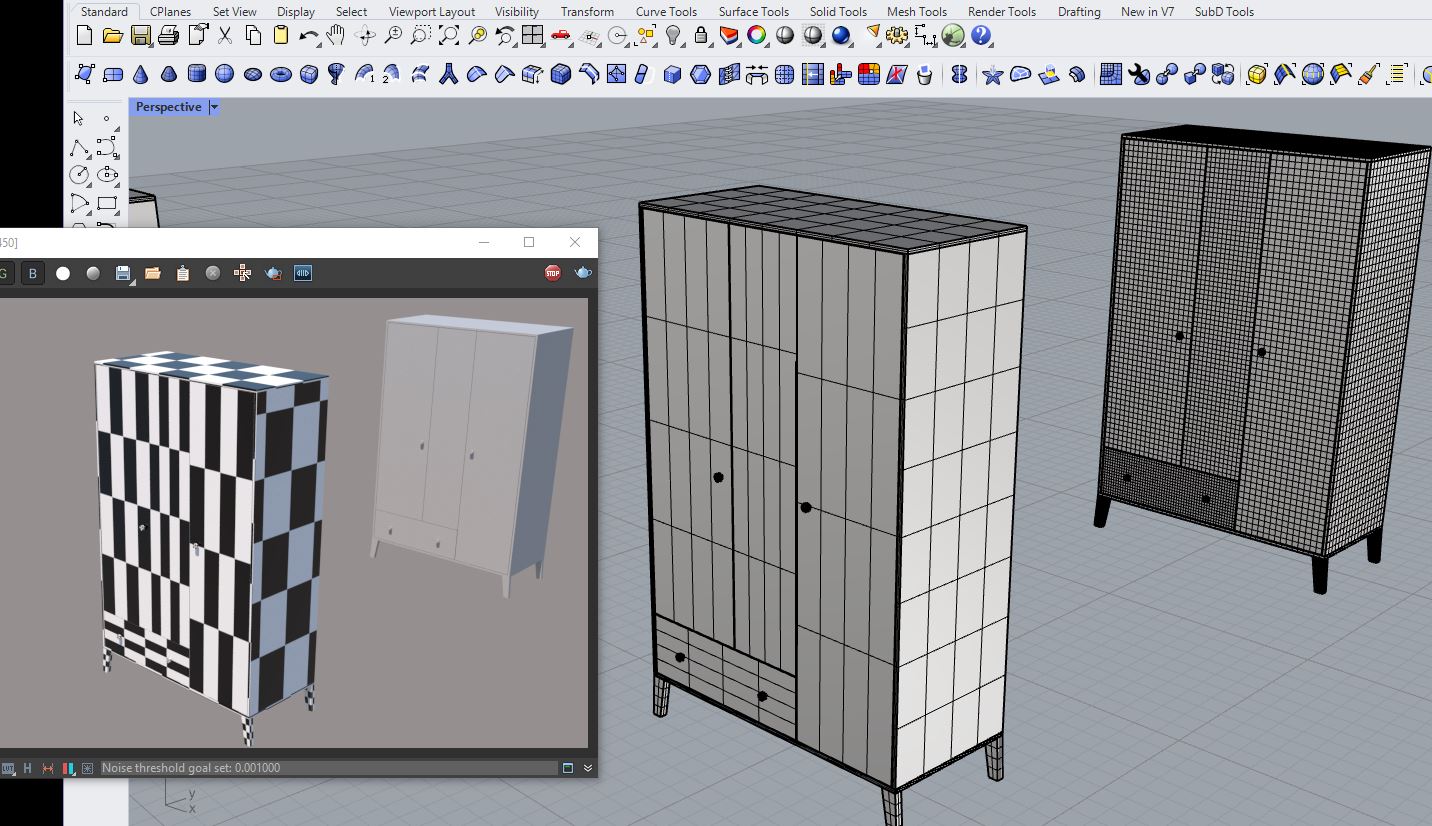Image resolution: width=1432 pixels, height=826 pixels.
Task: Toggle the blue channel B button
Action: (33, 273)
